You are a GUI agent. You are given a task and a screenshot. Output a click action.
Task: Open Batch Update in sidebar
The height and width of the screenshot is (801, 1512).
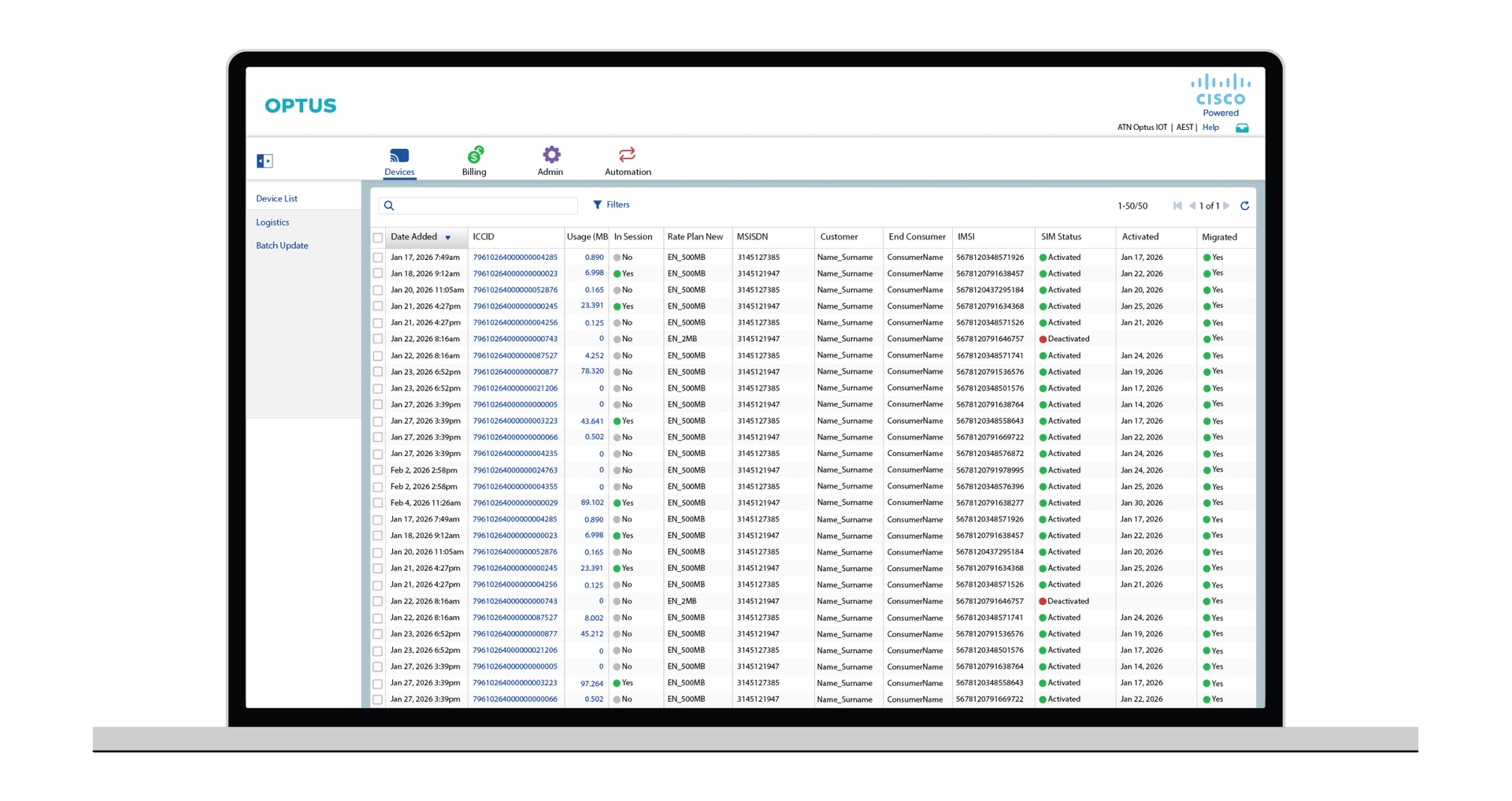[282, 246]
